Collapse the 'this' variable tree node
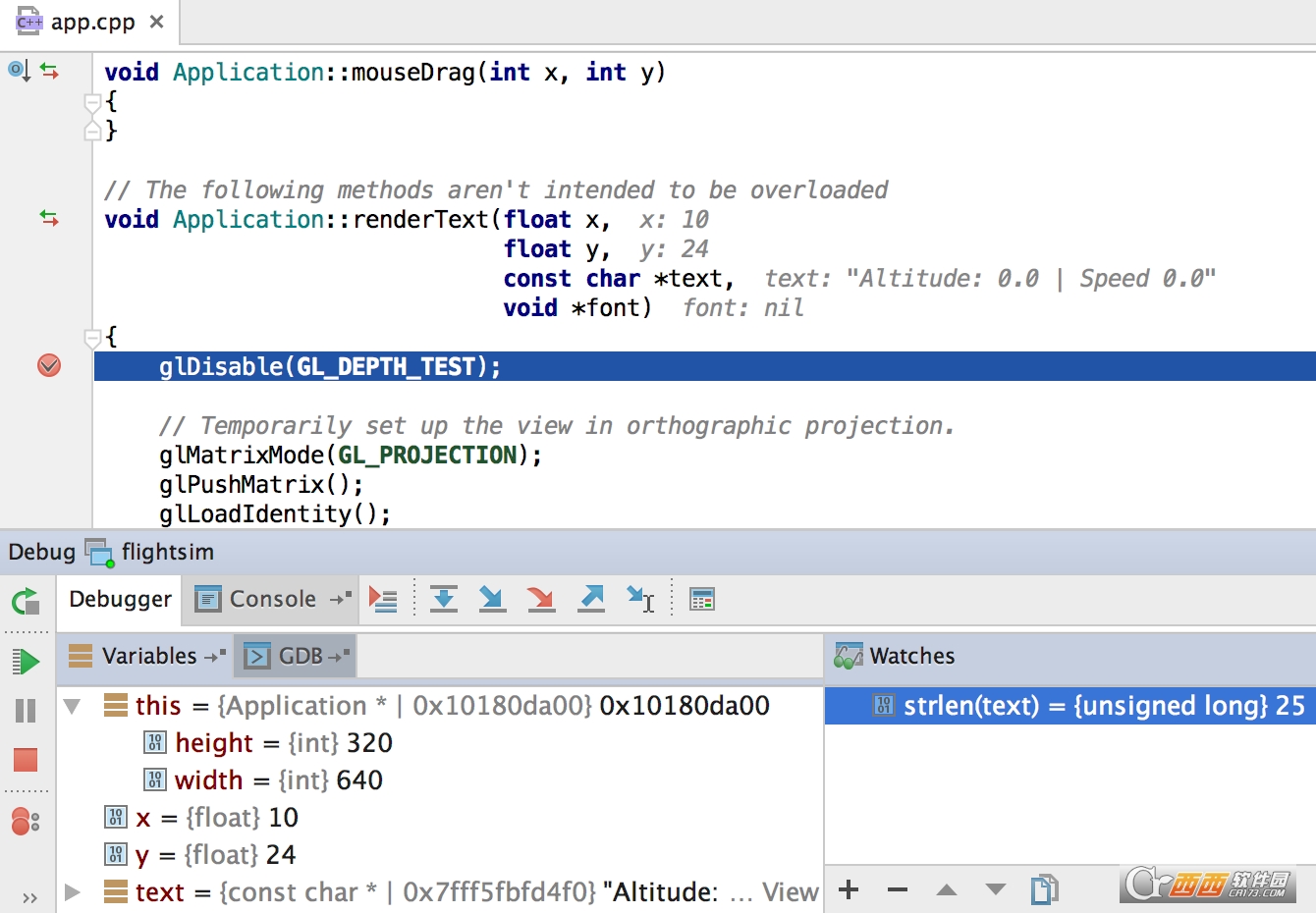The image size is (1316, 913). pyautogui.click(x=72, y=705)
